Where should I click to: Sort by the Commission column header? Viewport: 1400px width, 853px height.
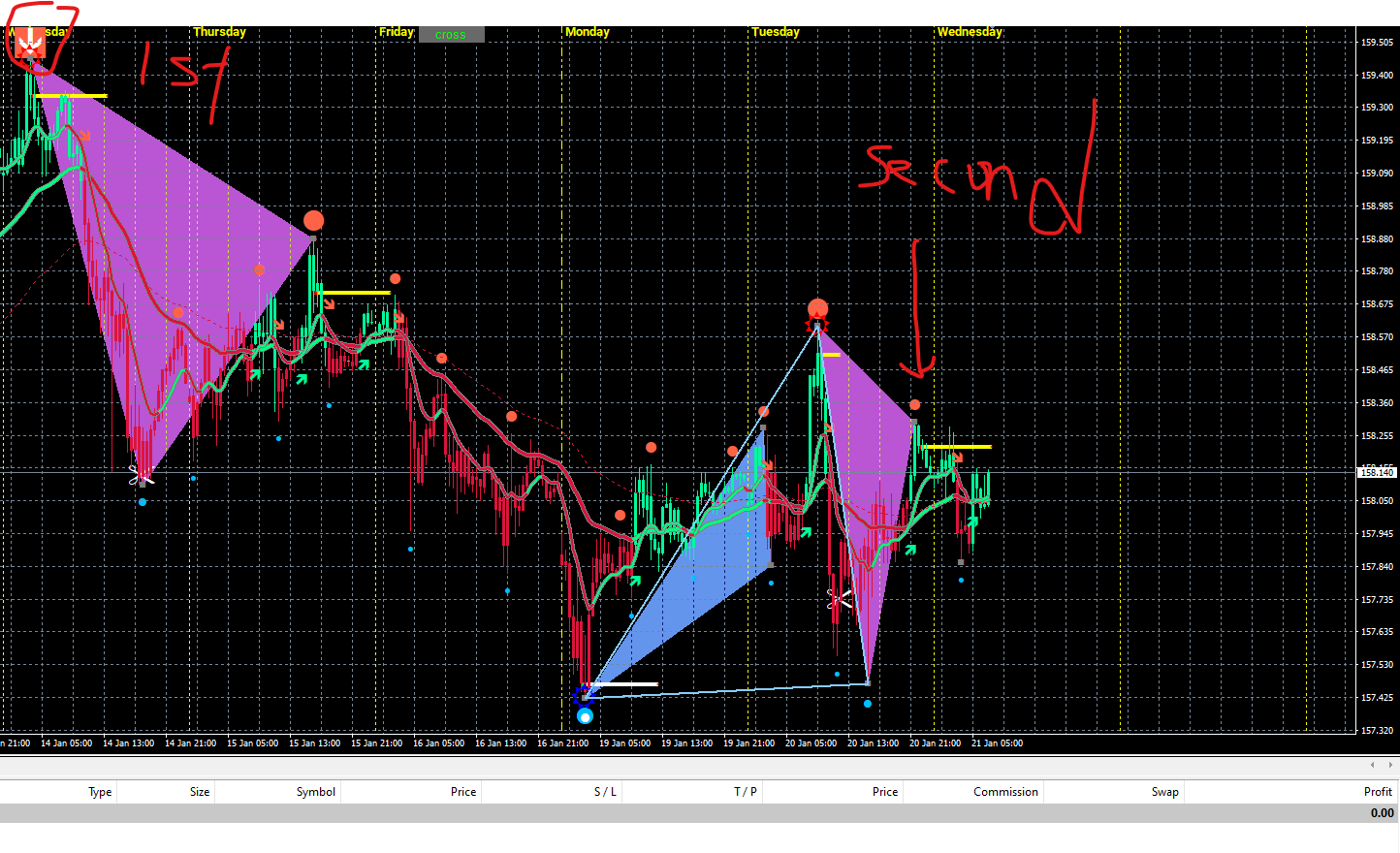tap(1005, 792)
